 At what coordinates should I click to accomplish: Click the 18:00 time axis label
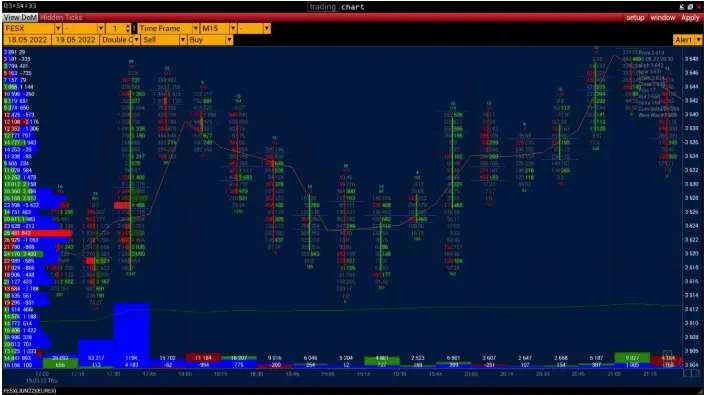click(x=185, y=374)
